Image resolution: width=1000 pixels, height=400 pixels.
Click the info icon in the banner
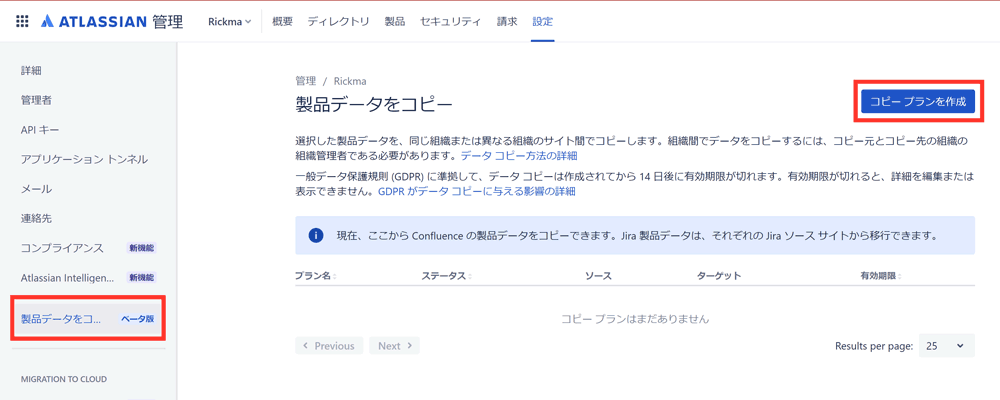coord(315,235)
